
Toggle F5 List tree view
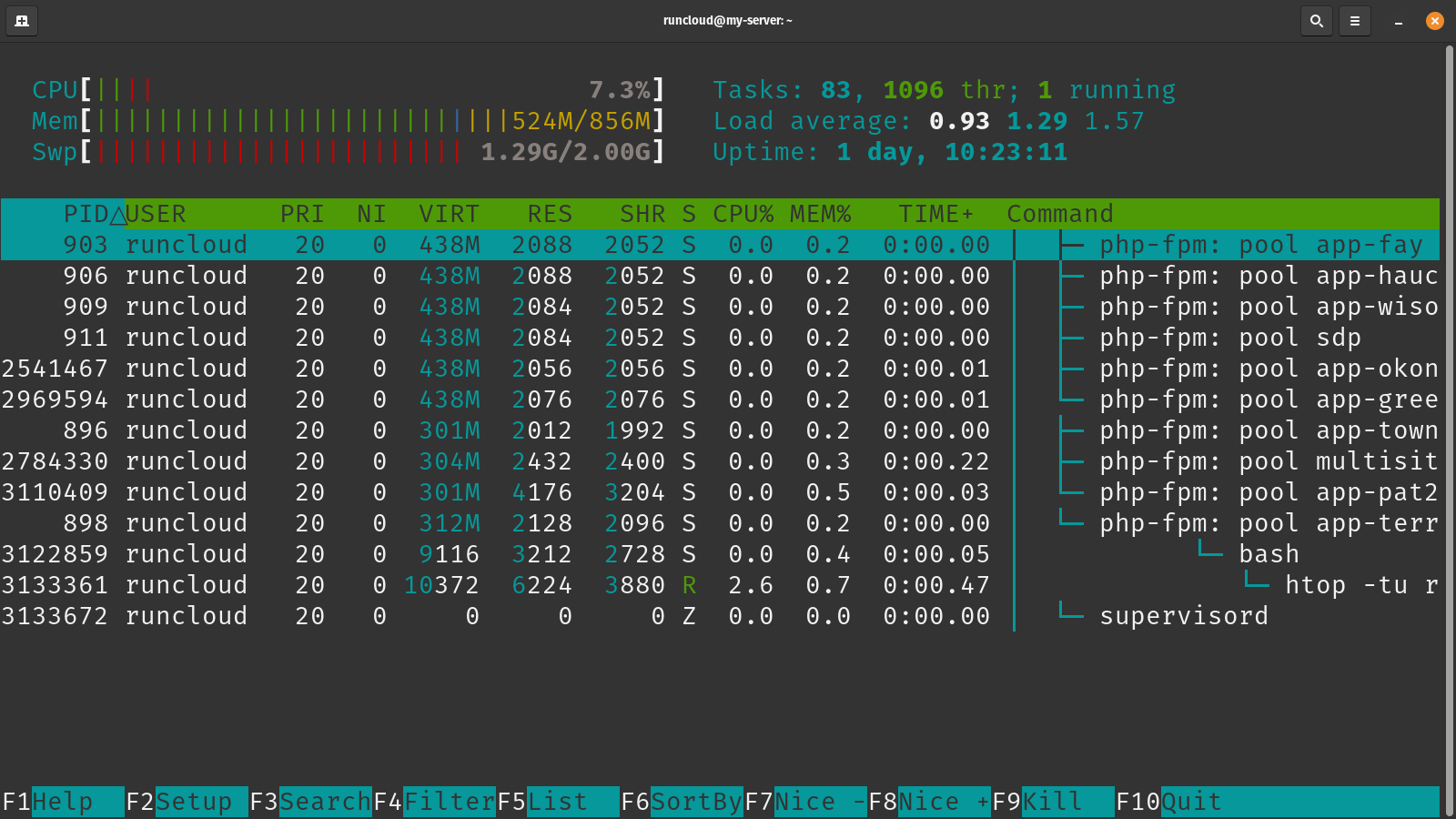558,802
